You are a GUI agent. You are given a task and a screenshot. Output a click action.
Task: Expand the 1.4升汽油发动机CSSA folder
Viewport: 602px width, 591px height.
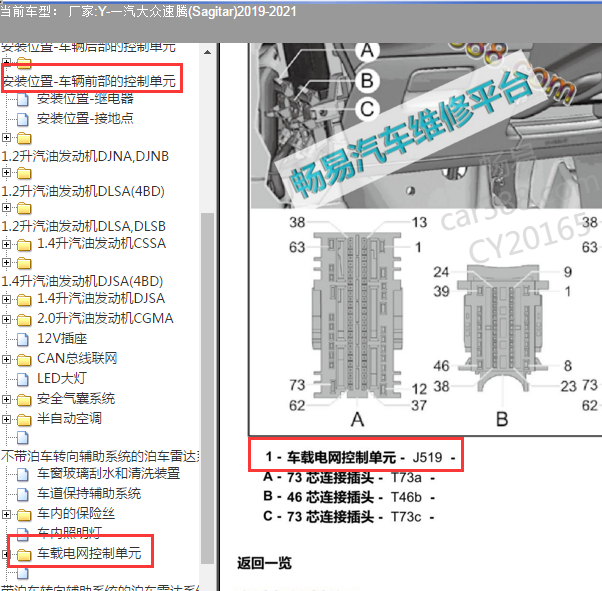[6, 244]
